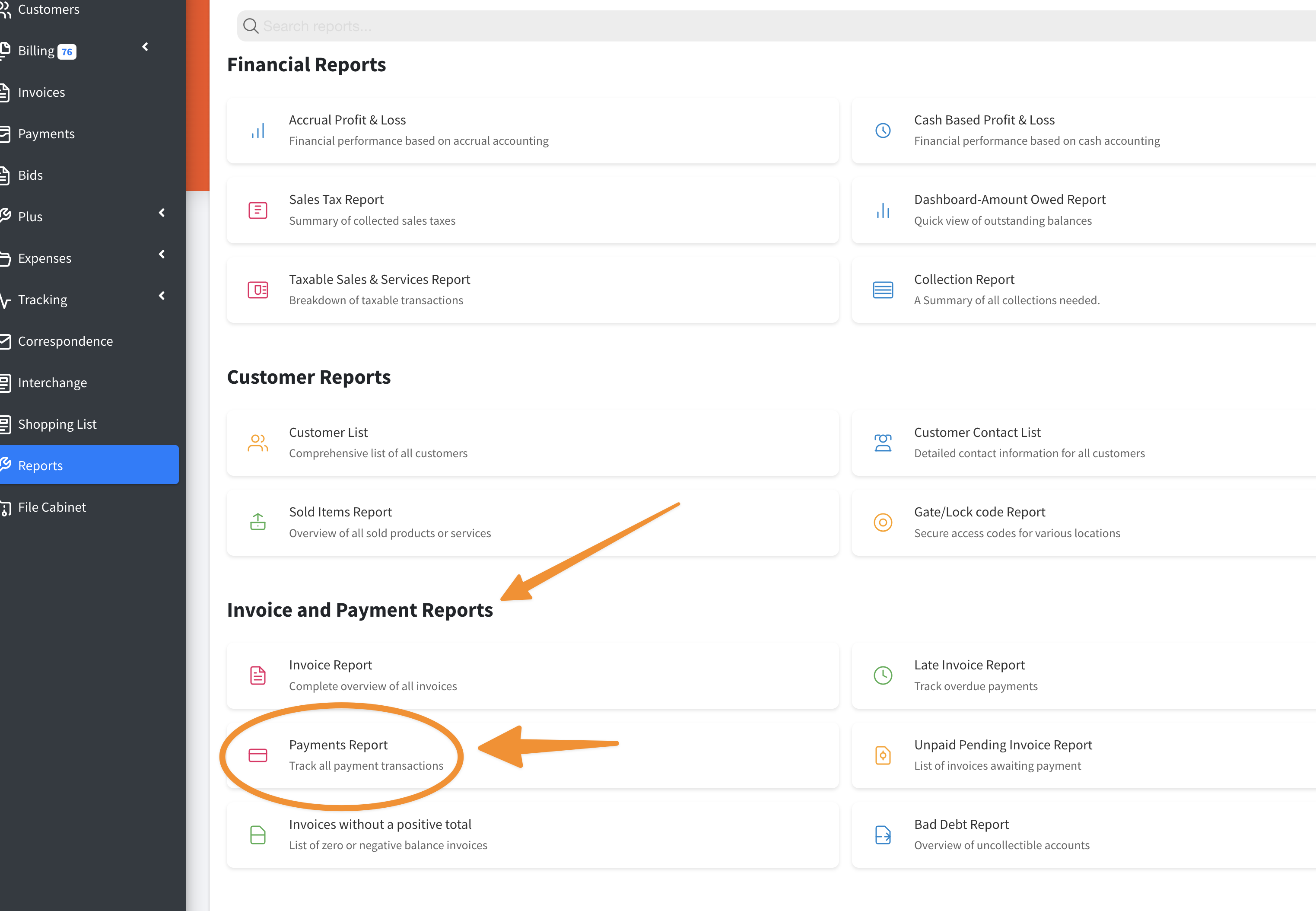Click the Sold Items Report icon
Screen dimensions: 1316x911
tap(258, 522)
